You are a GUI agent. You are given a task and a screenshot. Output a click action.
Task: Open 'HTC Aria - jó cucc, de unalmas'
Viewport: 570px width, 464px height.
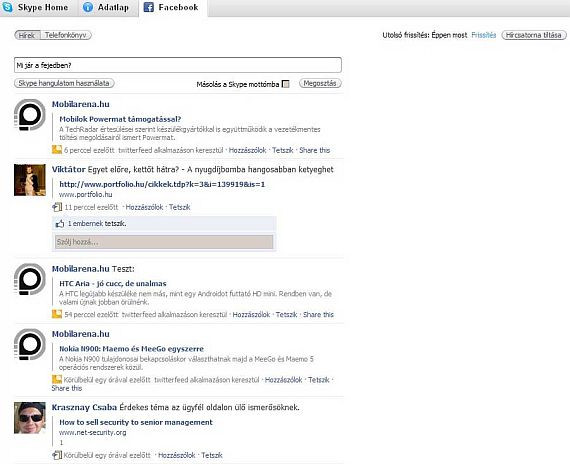(113, 284)
